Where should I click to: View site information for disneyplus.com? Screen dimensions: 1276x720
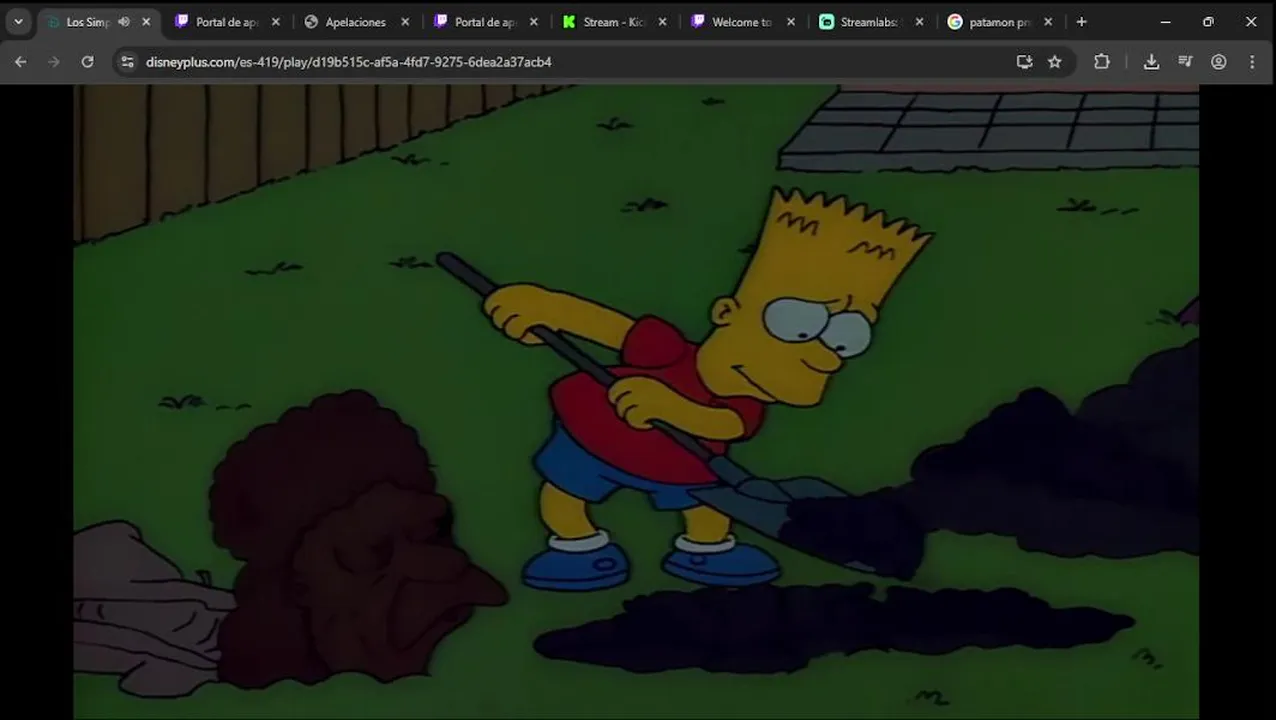[x=127, y=62]
